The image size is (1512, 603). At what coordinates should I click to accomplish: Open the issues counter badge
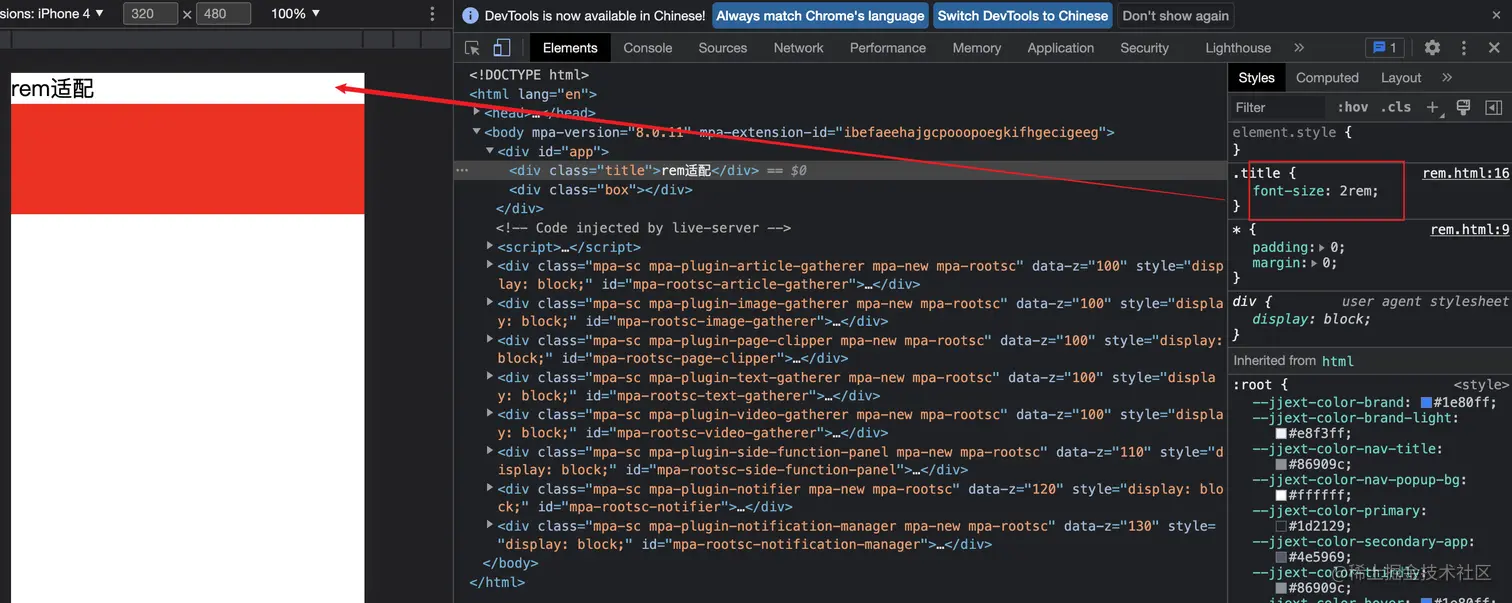click(1385, 48)
